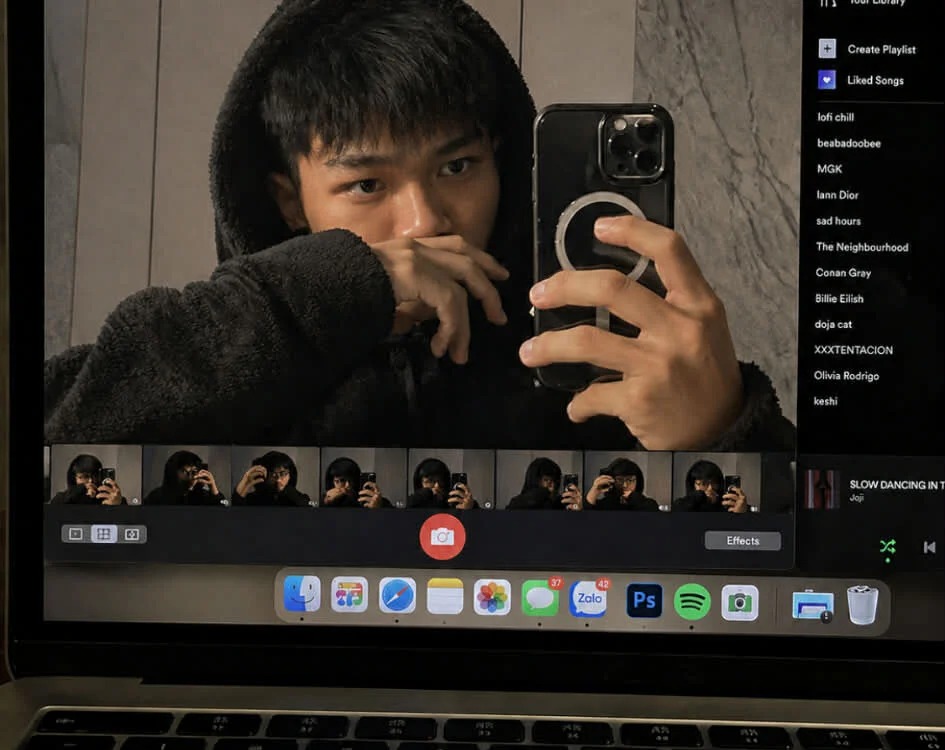Select the 'sad hours' playlist
This screenshot has width=945, height=750.
(838, 221)
